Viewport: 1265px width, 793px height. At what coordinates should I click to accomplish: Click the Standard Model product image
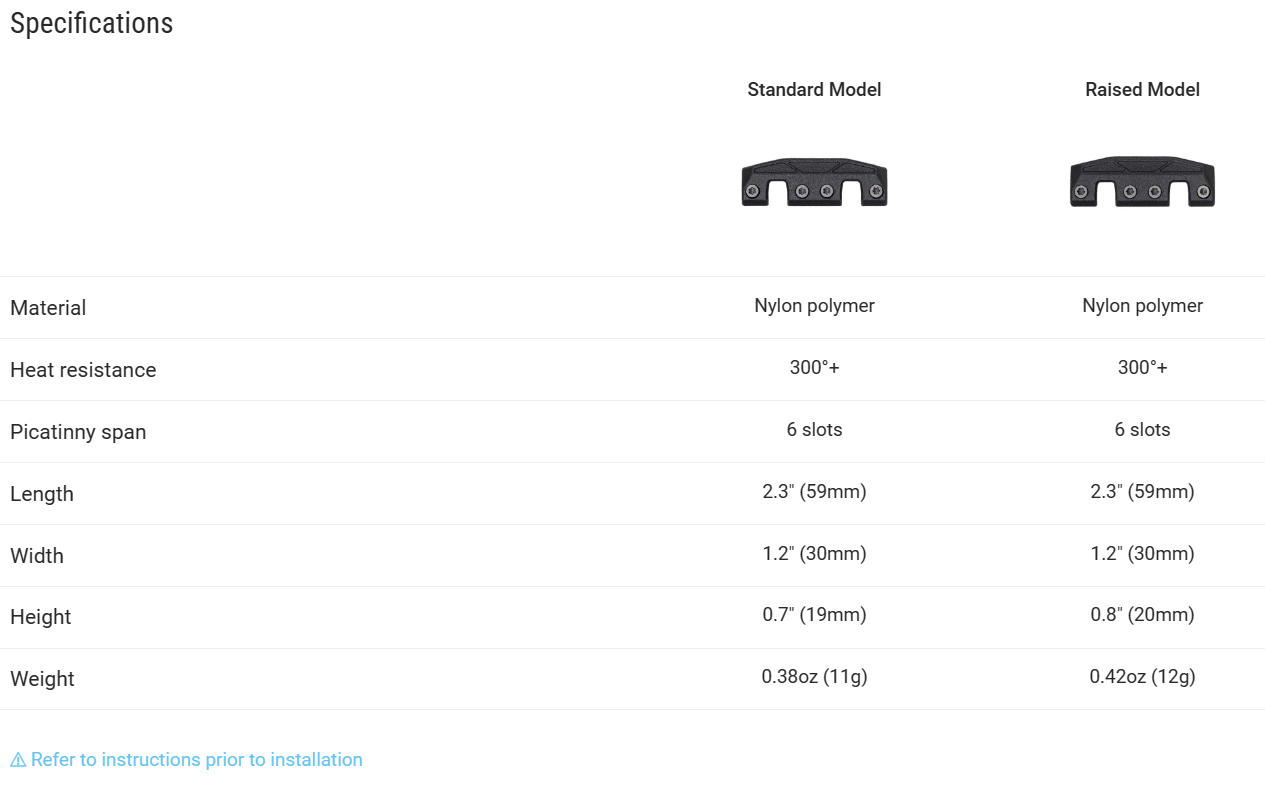tap(814, 182)
